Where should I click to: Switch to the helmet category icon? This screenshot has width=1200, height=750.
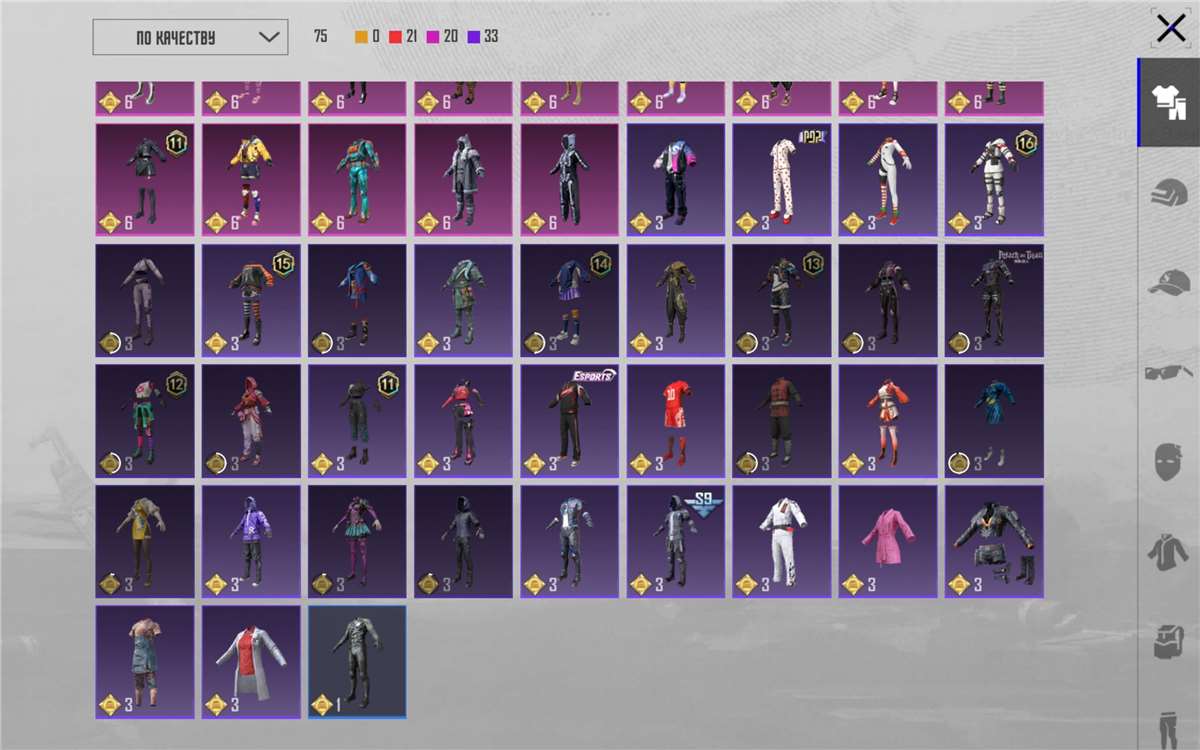coord(1168,193)
